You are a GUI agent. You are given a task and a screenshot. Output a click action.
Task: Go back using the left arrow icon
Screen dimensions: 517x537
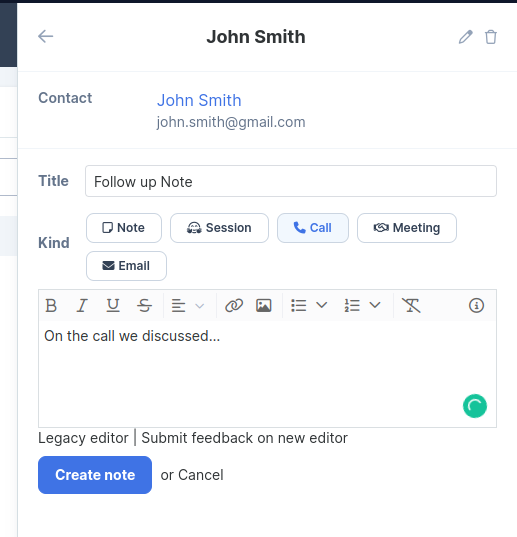coord(46,36)
